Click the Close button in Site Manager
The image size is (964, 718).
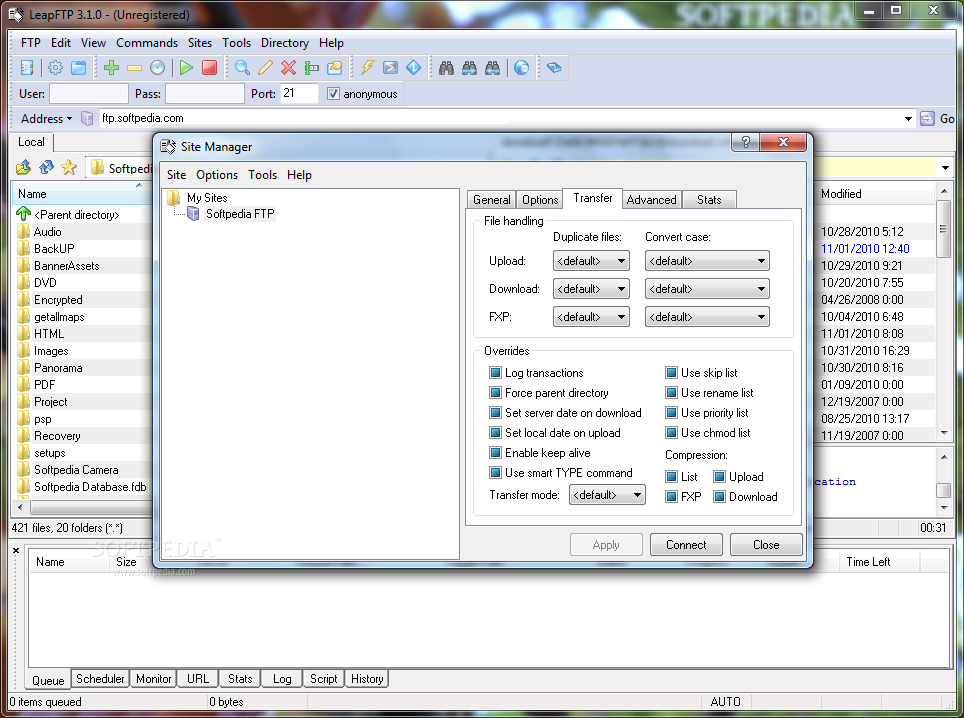coord(766,545)
